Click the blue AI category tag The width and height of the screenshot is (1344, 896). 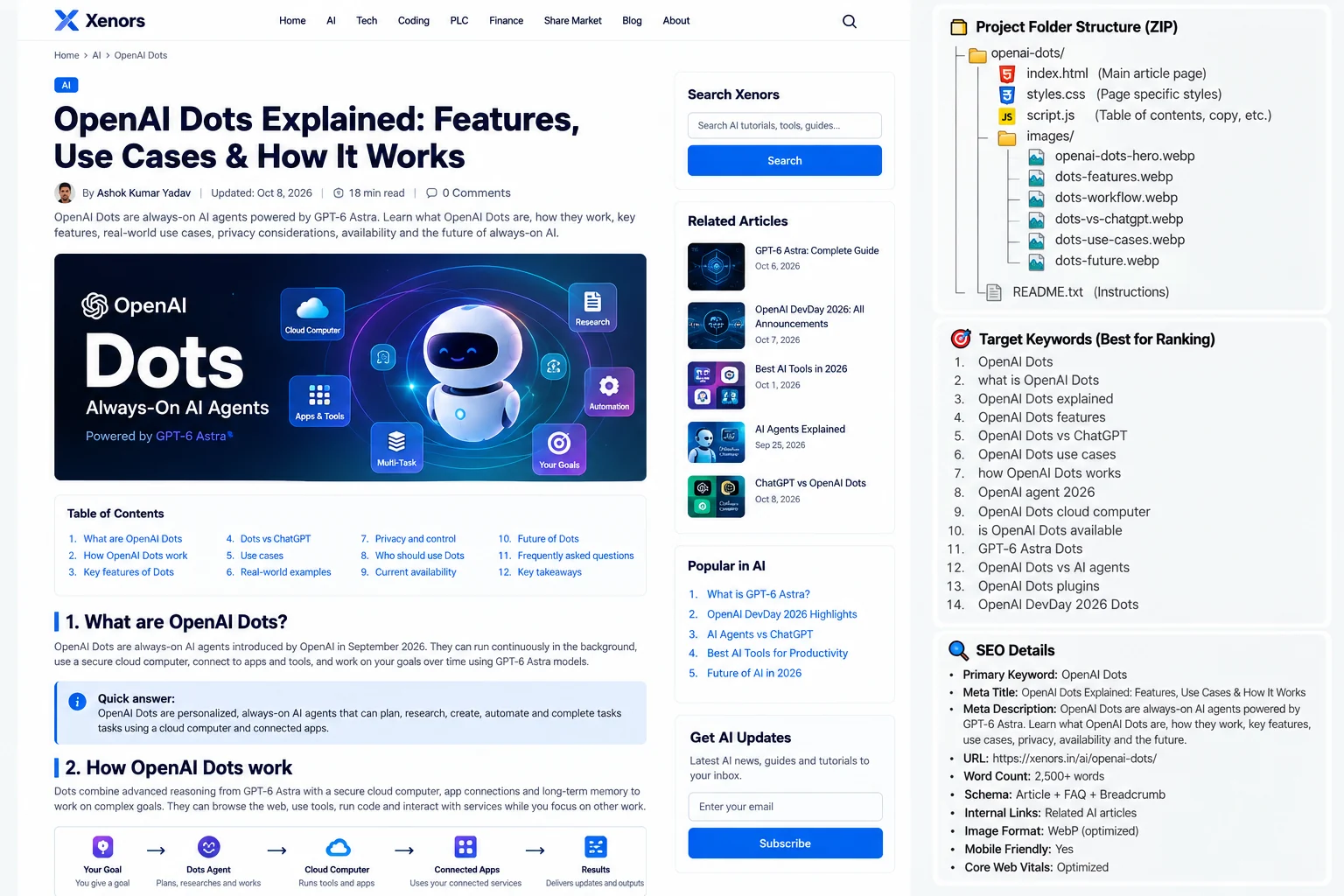[x=66, y=85]
